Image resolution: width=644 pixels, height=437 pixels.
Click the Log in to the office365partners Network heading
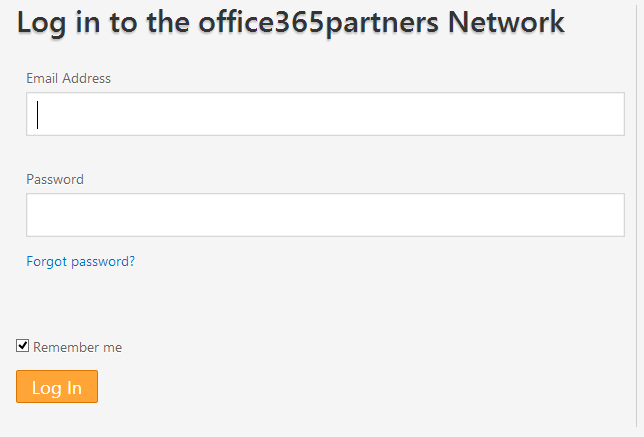click(291, 23)
